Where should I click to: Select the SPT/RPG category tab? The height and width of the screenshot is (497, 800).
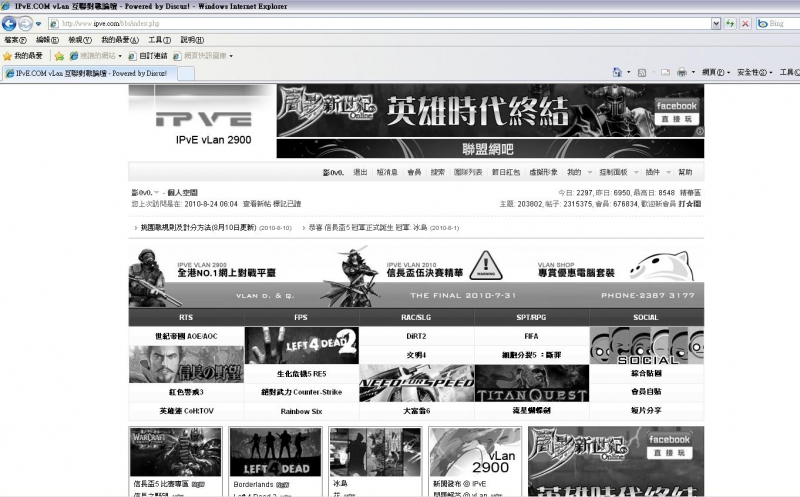(531, 317)
